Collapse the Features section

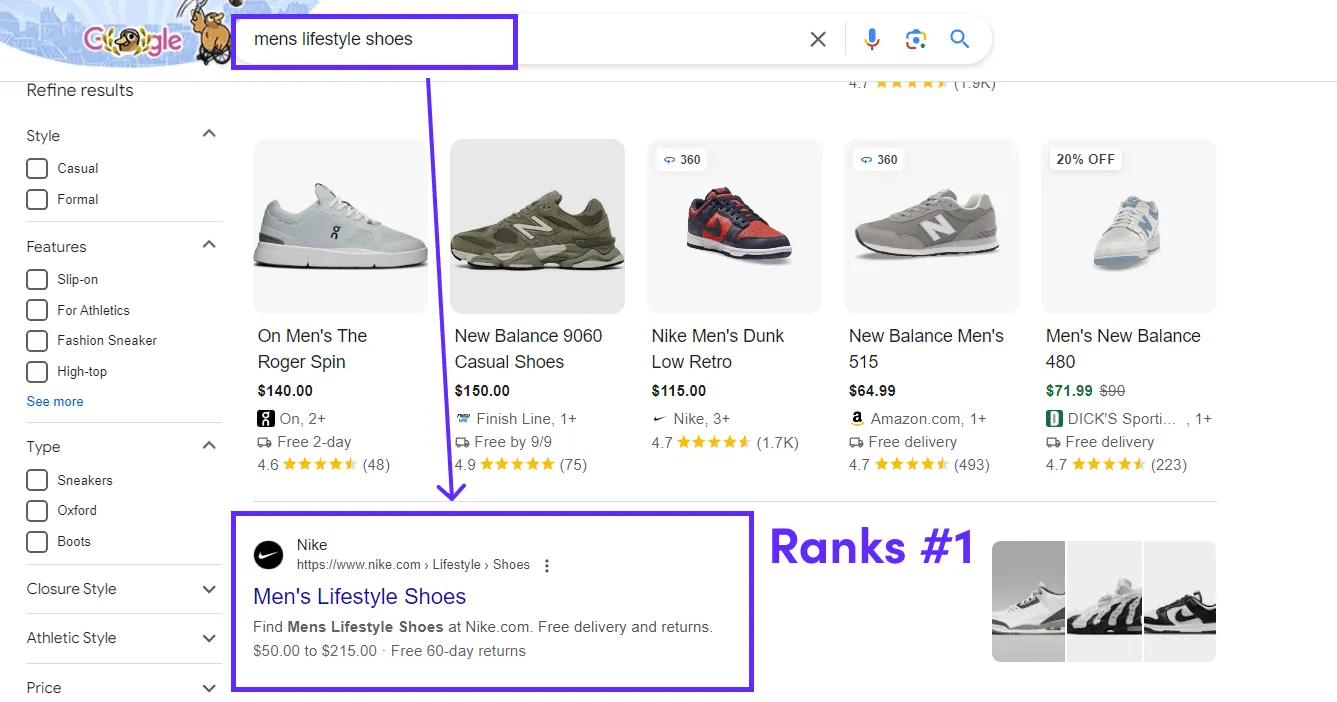[x=209, y=243]
